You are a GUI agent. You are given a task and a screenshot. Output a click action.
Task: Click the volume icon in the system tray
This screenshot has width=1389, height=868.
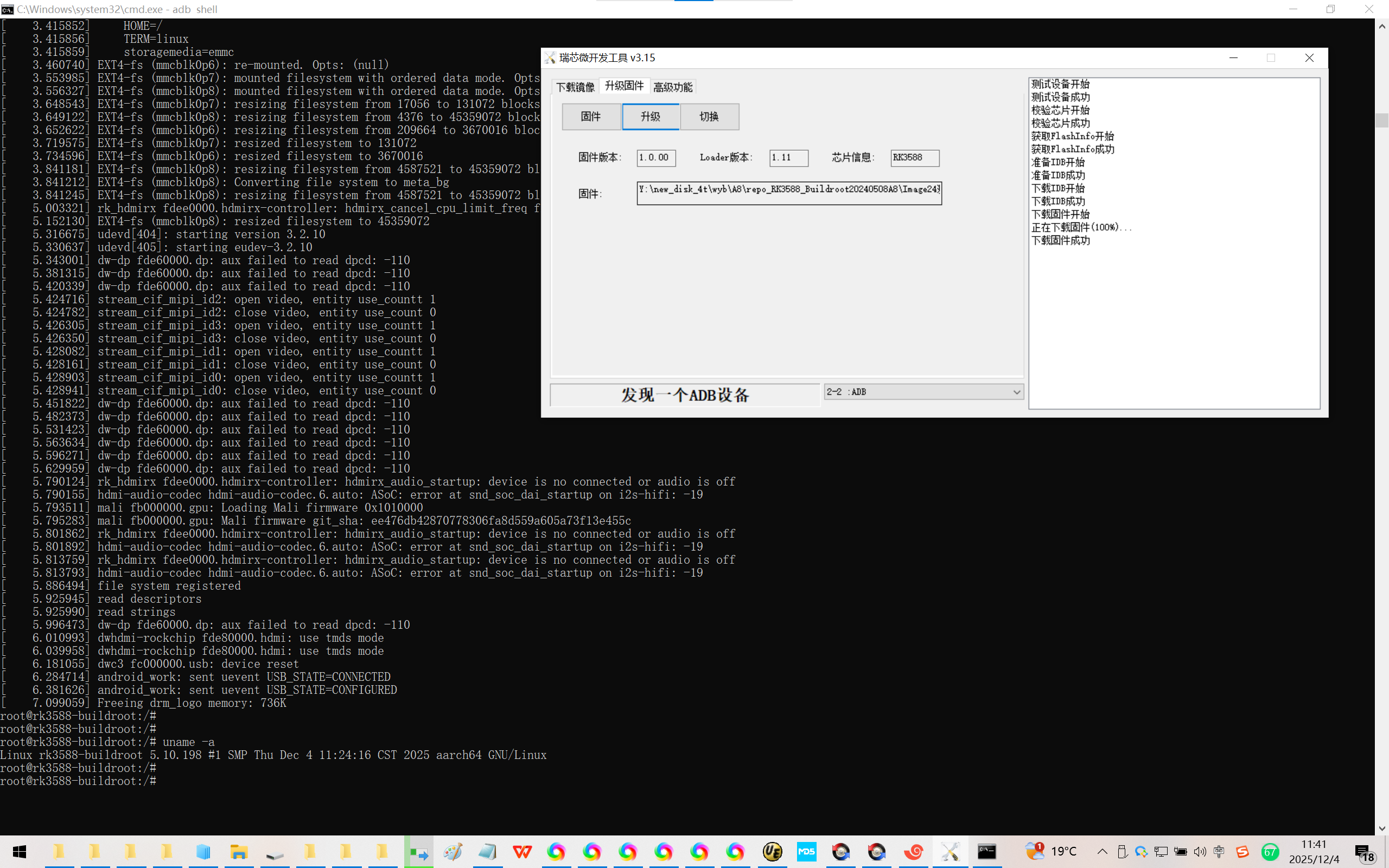(x=1201, y=852)
